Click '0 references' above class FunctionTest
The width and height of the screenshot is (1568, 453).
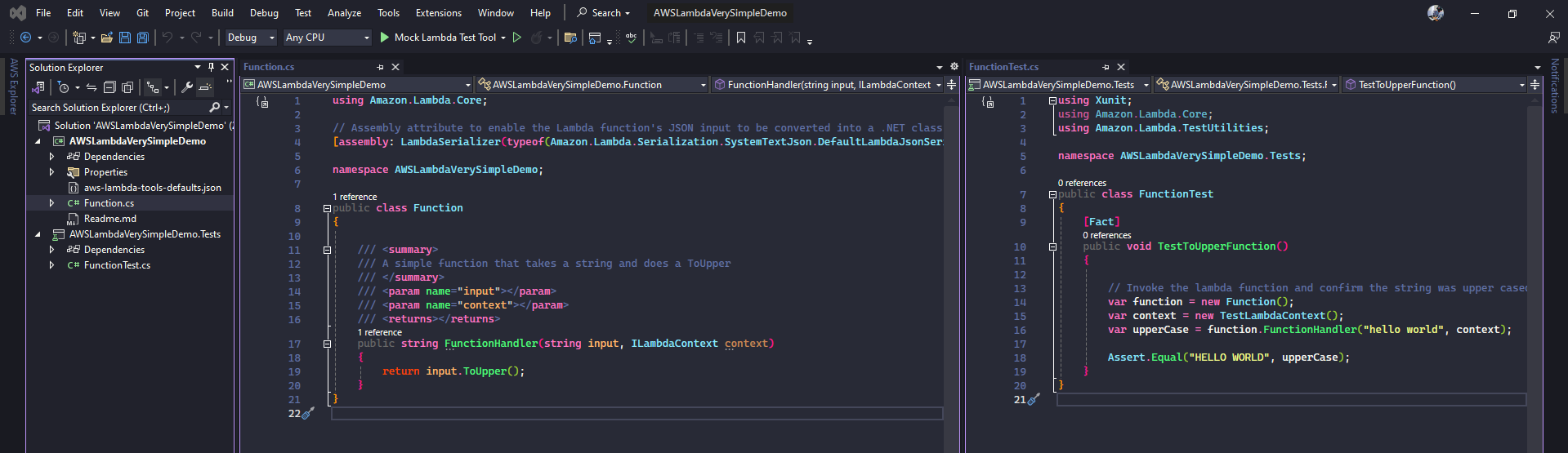tap(1082, 183)
